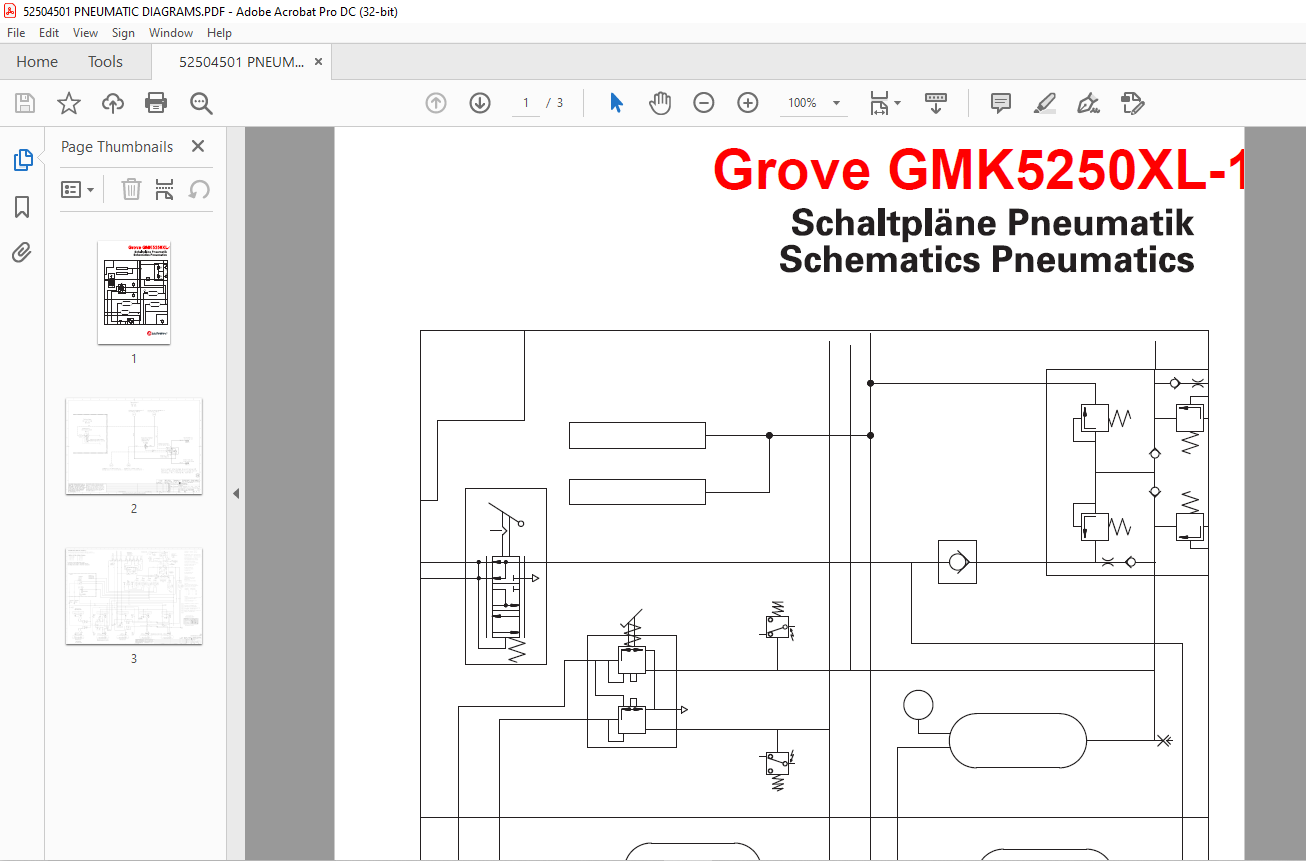Click the Page Thumbnails panel title
Viewport: 1306px width, 861px height.
pos(117,146)
